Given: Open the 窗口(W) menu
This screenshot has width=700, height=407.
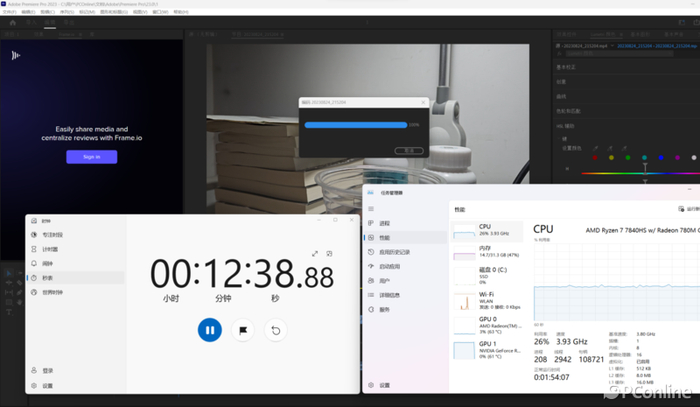Looking at the screenshot, I should coord(160,12).
